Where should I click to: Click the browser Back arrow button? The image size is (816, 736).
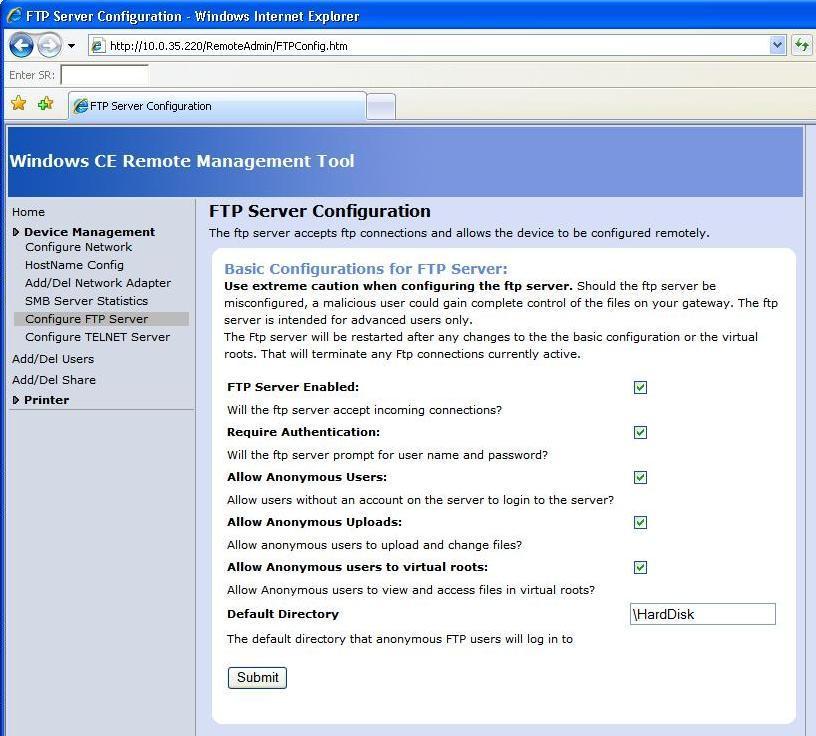tap(21, 45)
